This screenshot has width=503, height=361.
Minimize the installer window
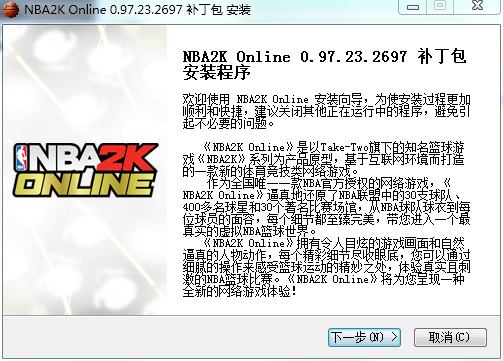[413, 7]
